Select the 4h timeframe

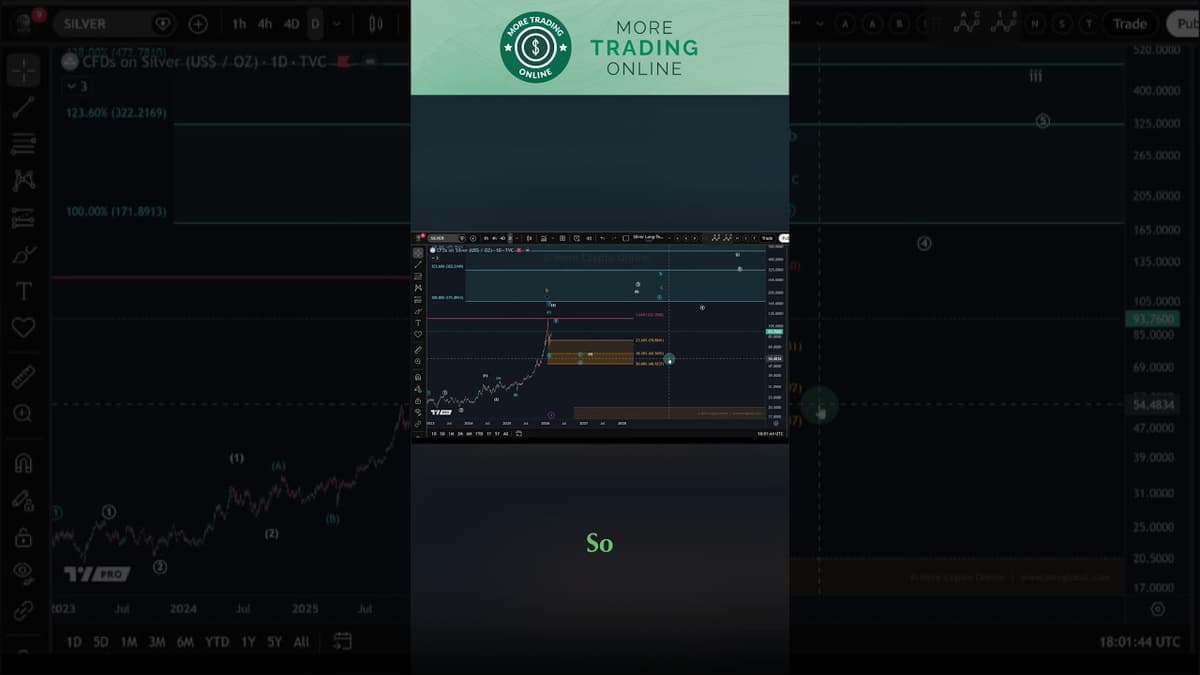click(265, 23)
